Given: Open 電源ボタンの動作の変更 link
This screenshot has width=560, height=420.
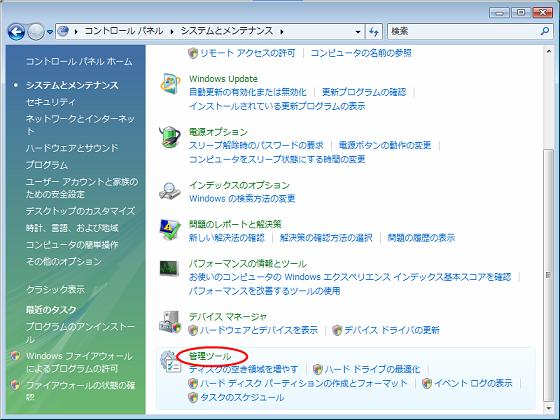Looking at the screenshot, I should [x=385, y=145].
